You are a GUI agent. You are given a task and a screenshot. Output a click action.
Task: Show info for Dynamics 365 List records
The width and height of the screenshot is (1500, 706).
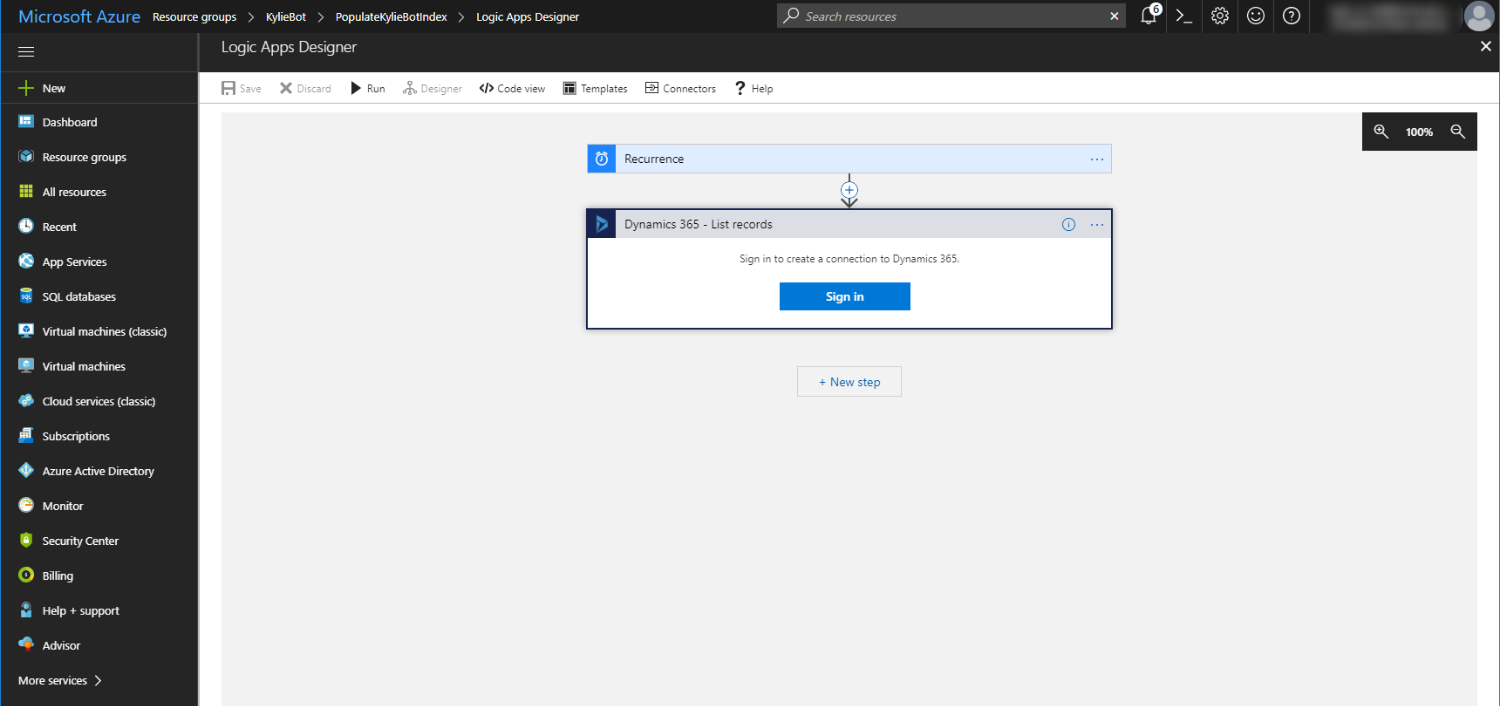click(x=1068, y=224)
